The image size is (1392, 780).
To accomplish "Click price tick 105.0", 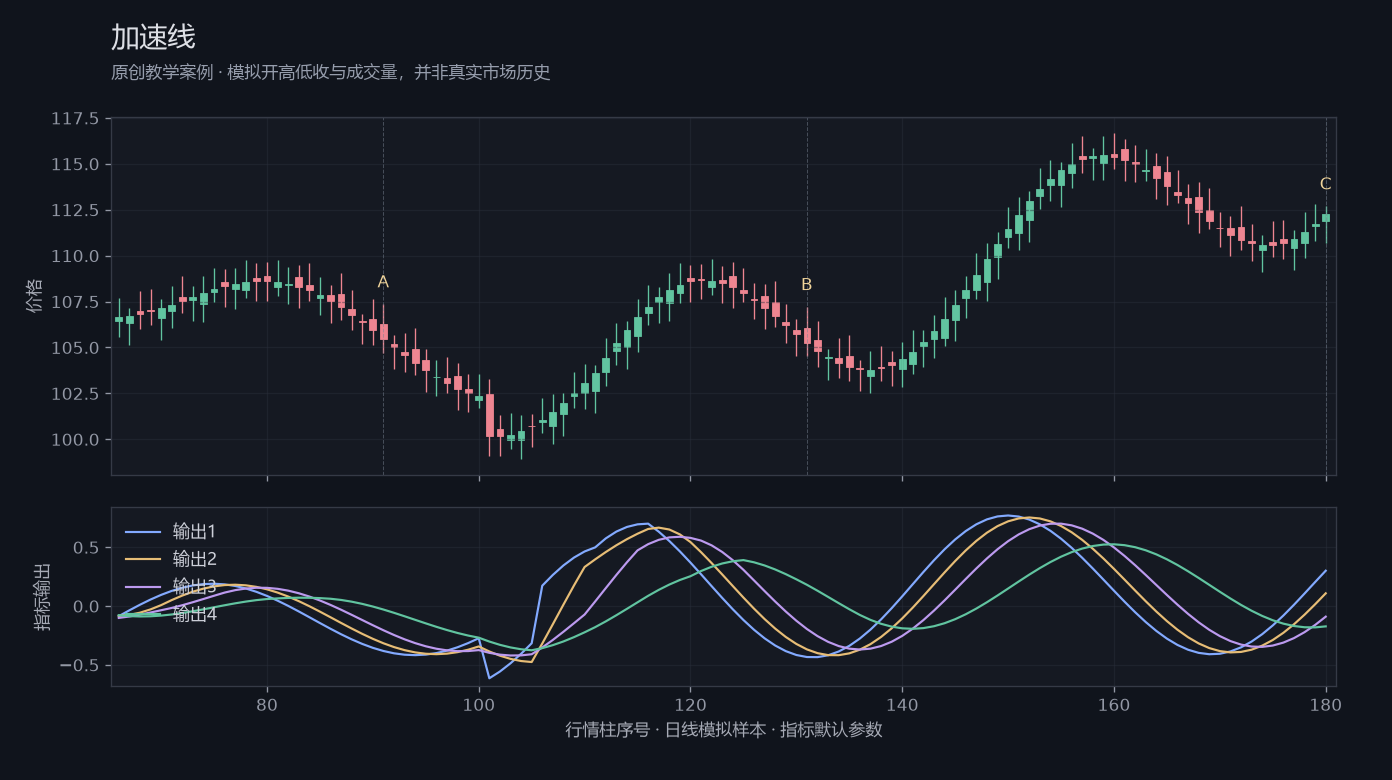I will [x=75, y=349].
